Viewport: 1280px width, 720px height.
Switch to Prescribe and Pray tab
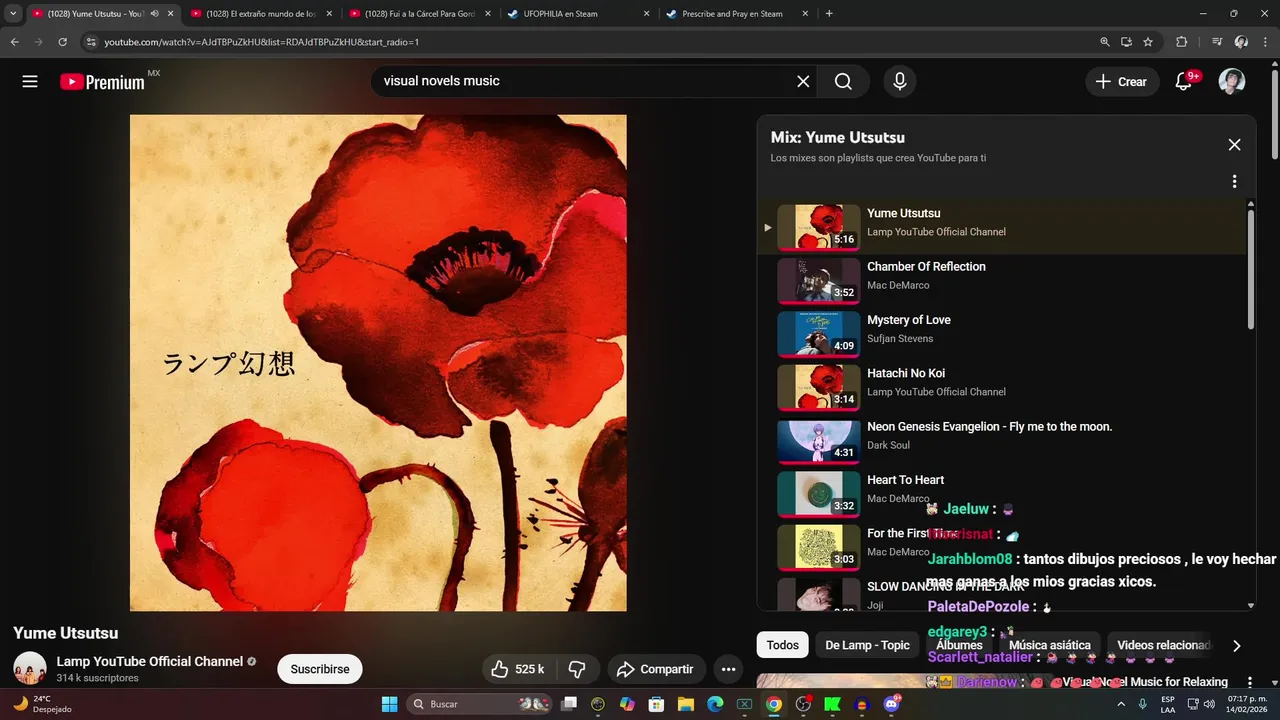[x=737, y=14]
